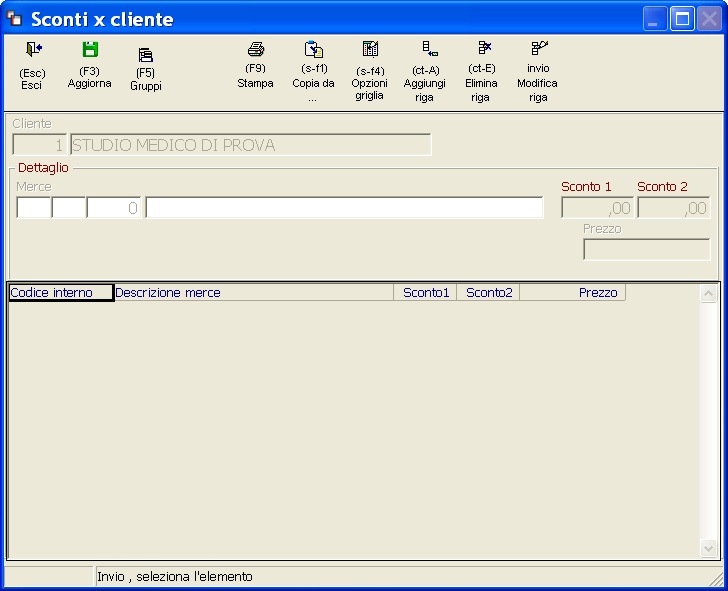
Task: Click the Merce description text field
Action: tap(344, 208)
